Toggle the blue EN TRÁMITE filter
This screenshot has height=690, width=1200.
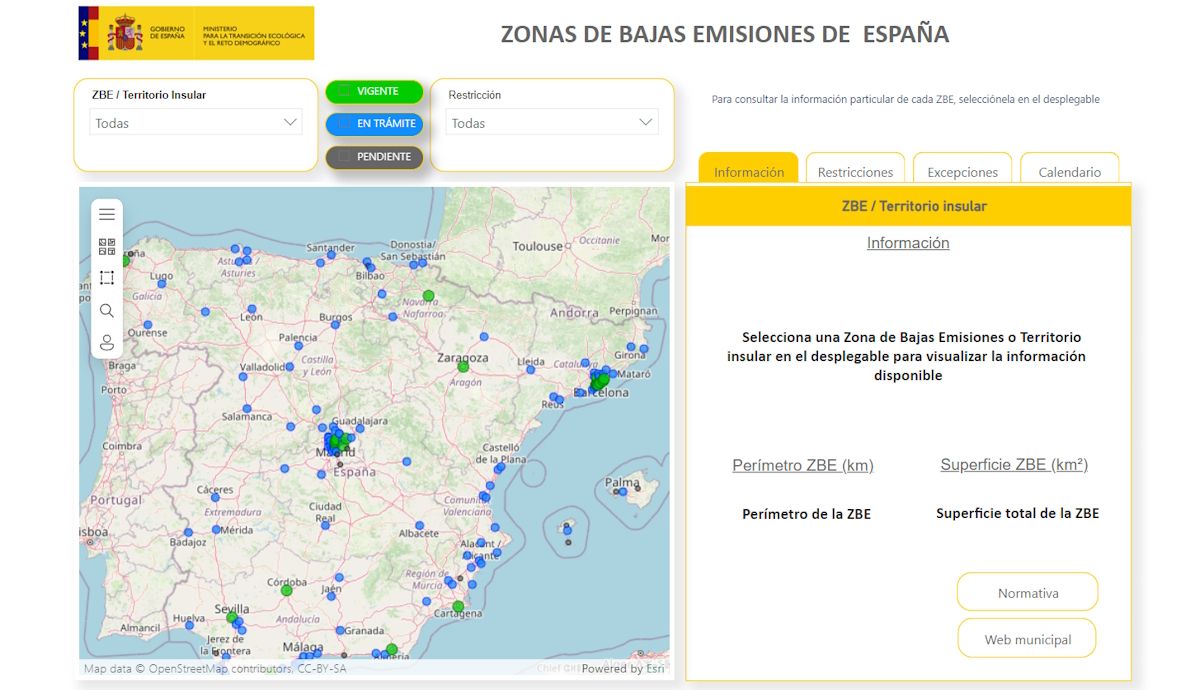(x=374, y=124)
